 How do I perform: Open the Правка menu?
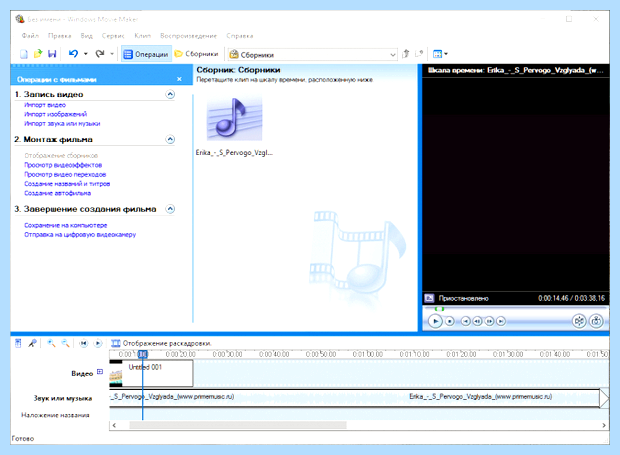(x=60, y=36)
